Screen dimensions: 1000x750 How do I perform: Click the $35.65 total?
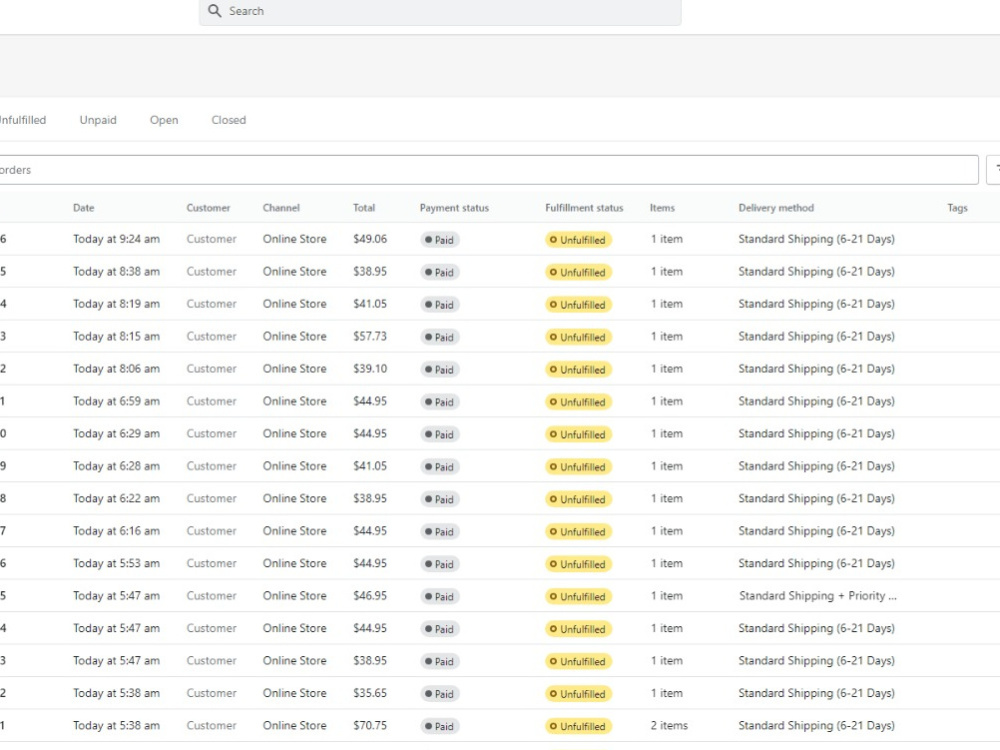click(370, 693)
